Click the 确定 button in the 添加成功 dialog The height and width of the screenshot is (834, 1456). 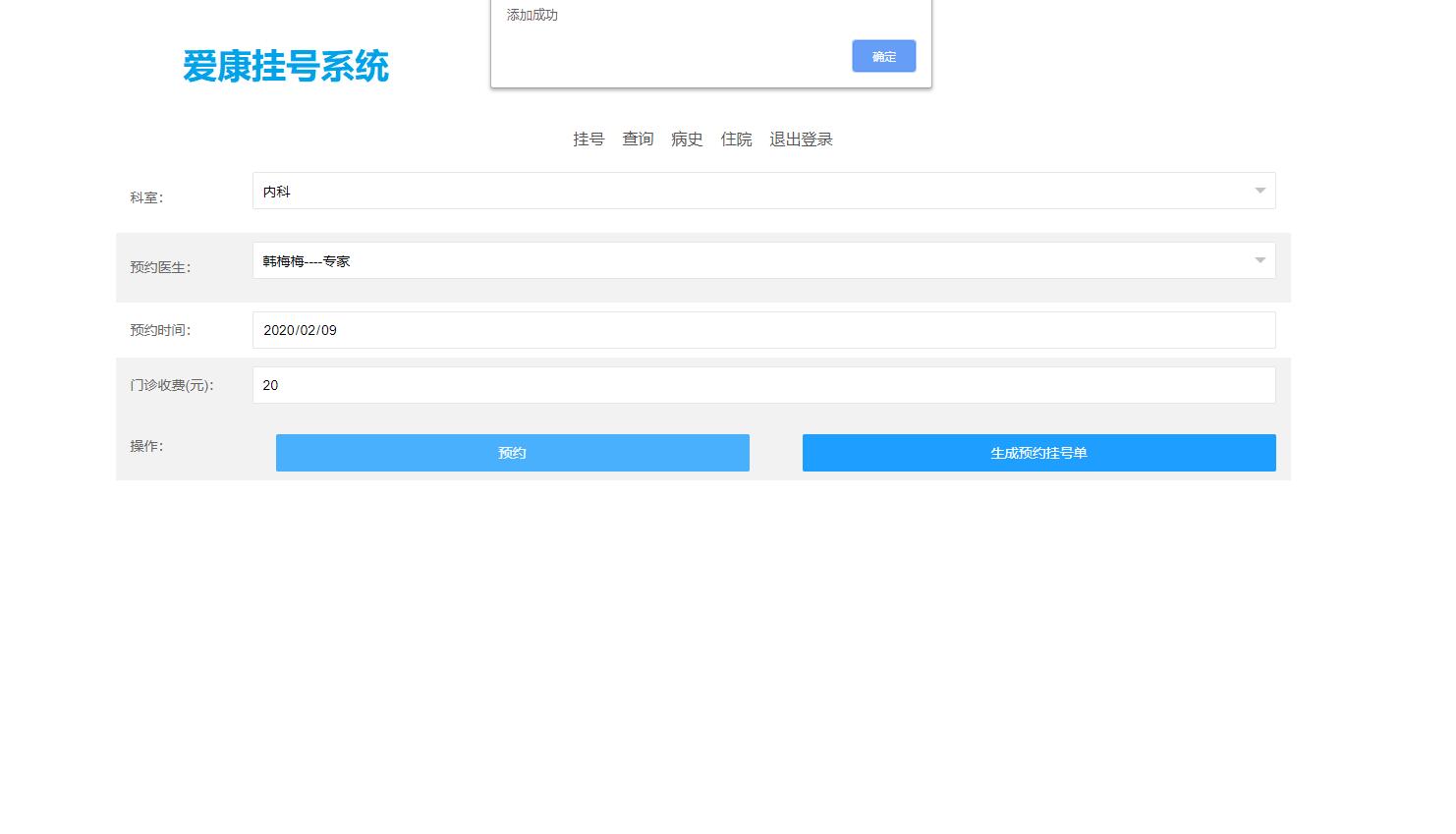point(882,56)
